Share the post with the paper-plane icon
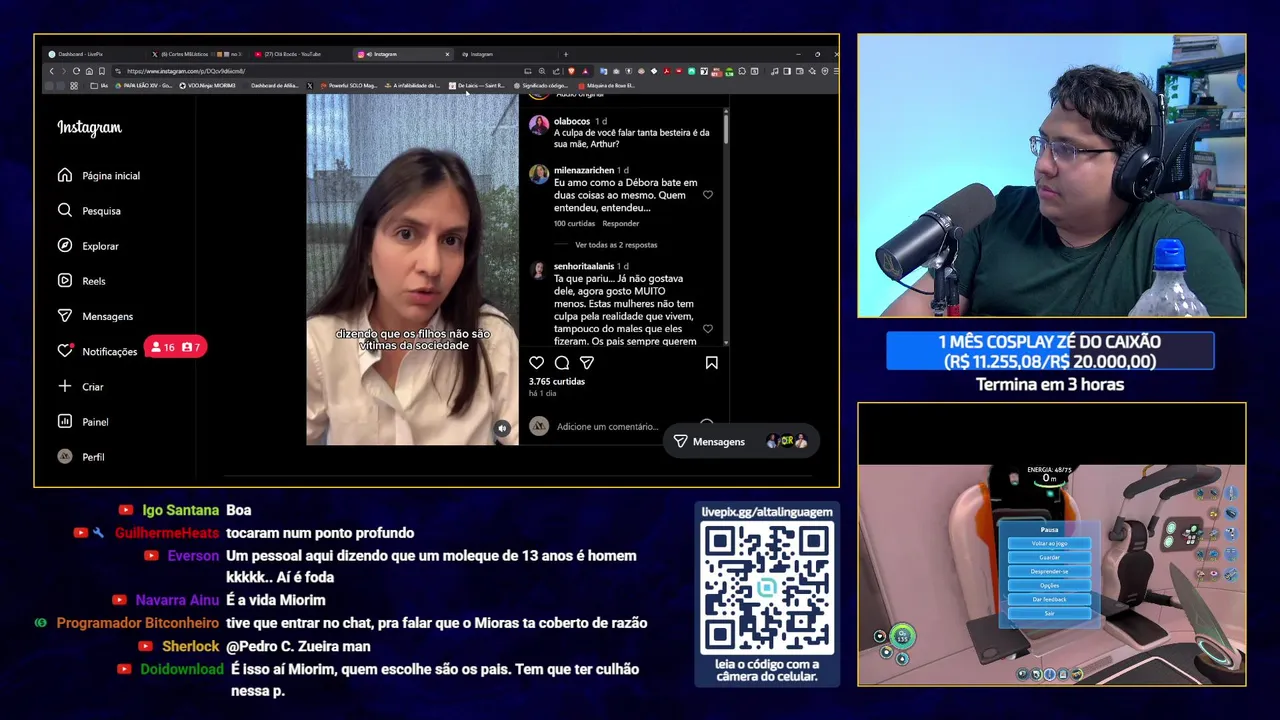Viewport: 1280px width, 720px height. click(587, 363)
